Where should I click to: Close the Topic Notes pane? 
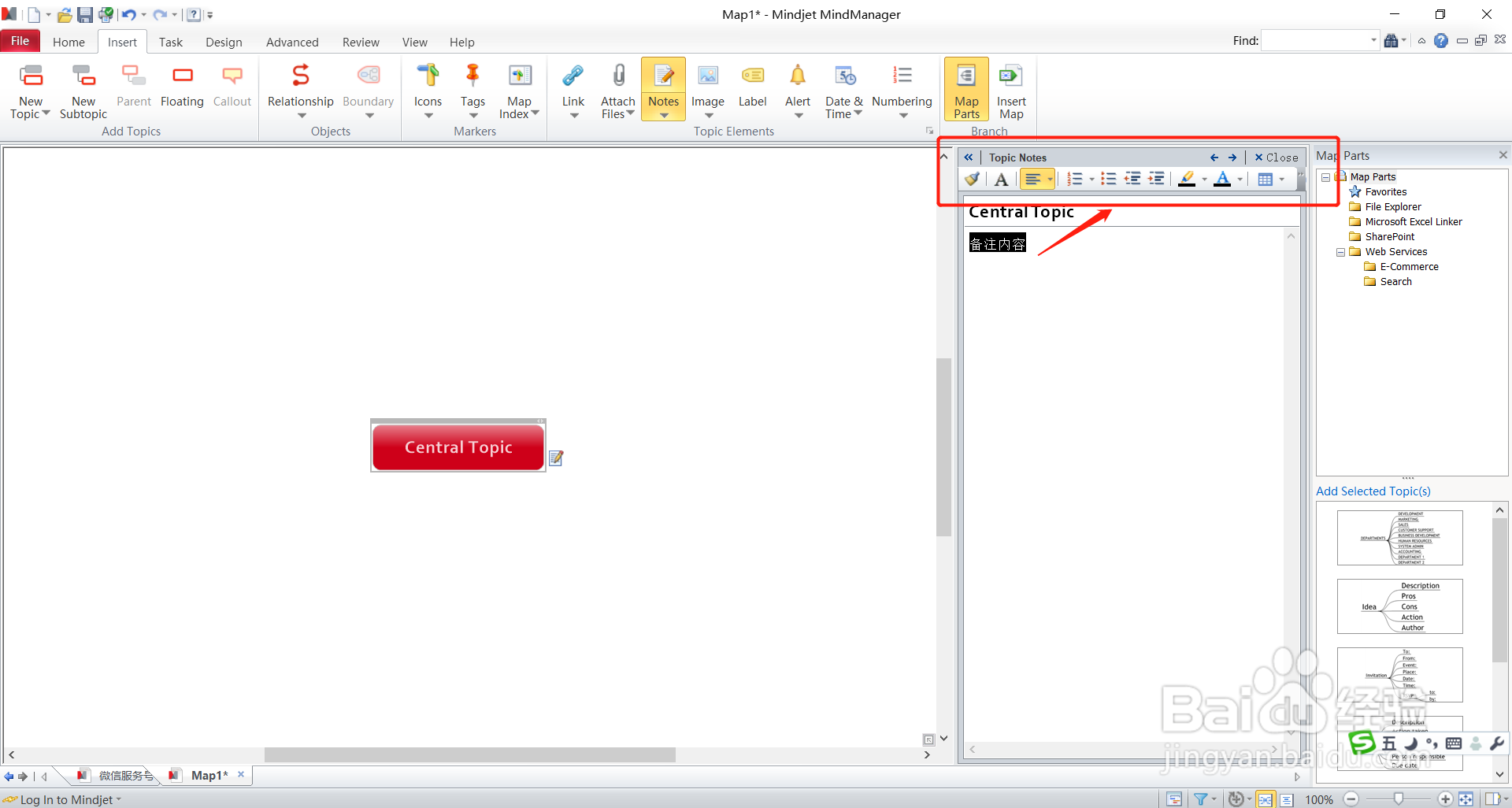tap(1276, 158)
